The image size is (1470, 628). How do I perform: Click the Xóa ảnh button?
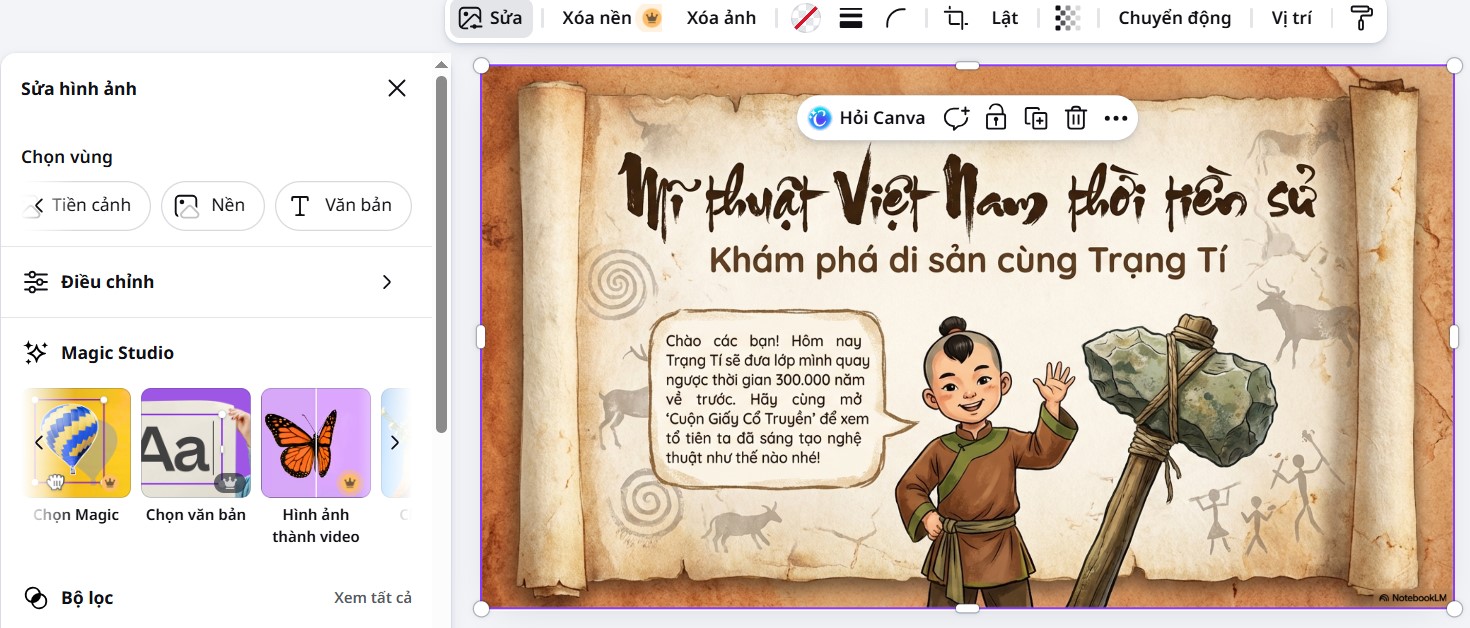click(722, 17)
